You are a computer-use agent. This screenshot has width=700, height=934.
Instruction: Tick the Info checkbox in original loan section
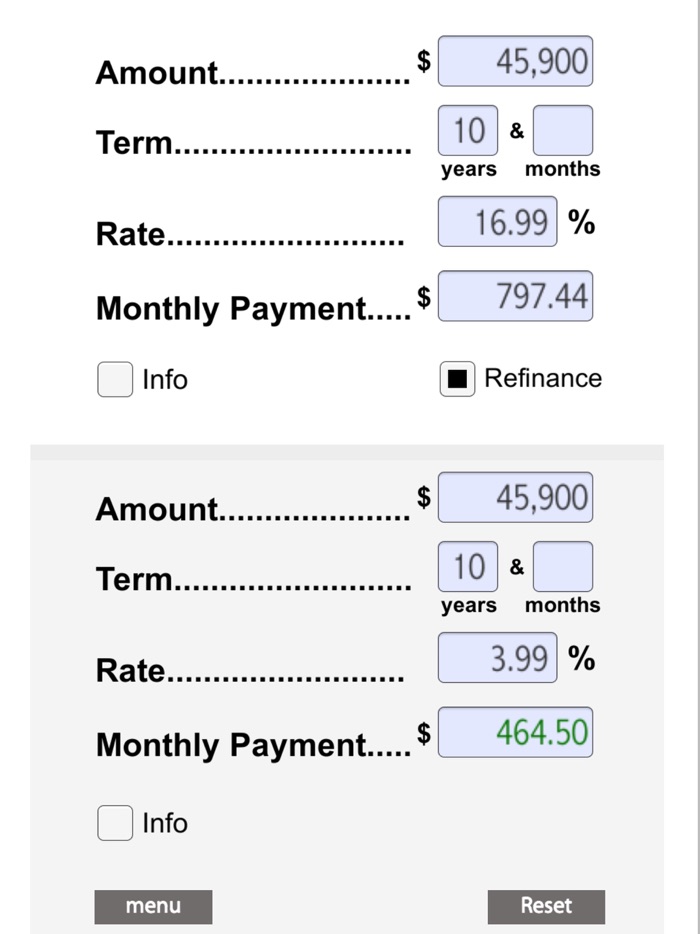[x=115, y=379]
